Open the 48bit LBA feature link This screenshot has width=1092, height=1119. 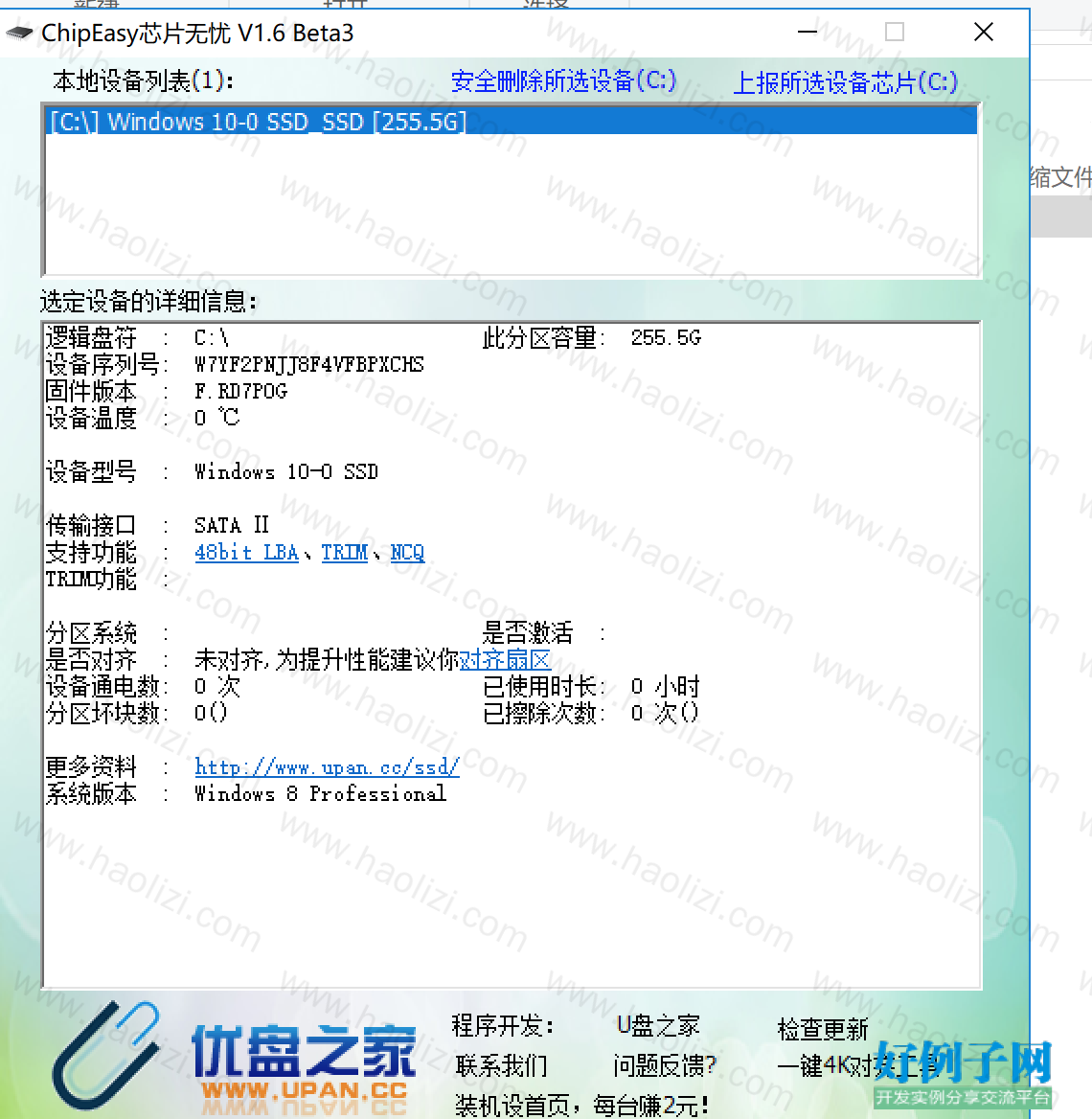coord(246,553)
